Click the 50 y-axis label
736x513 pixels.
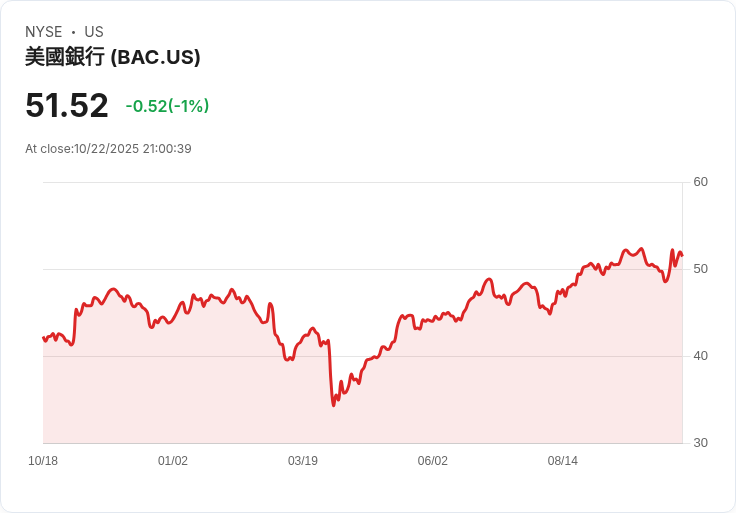700,269
